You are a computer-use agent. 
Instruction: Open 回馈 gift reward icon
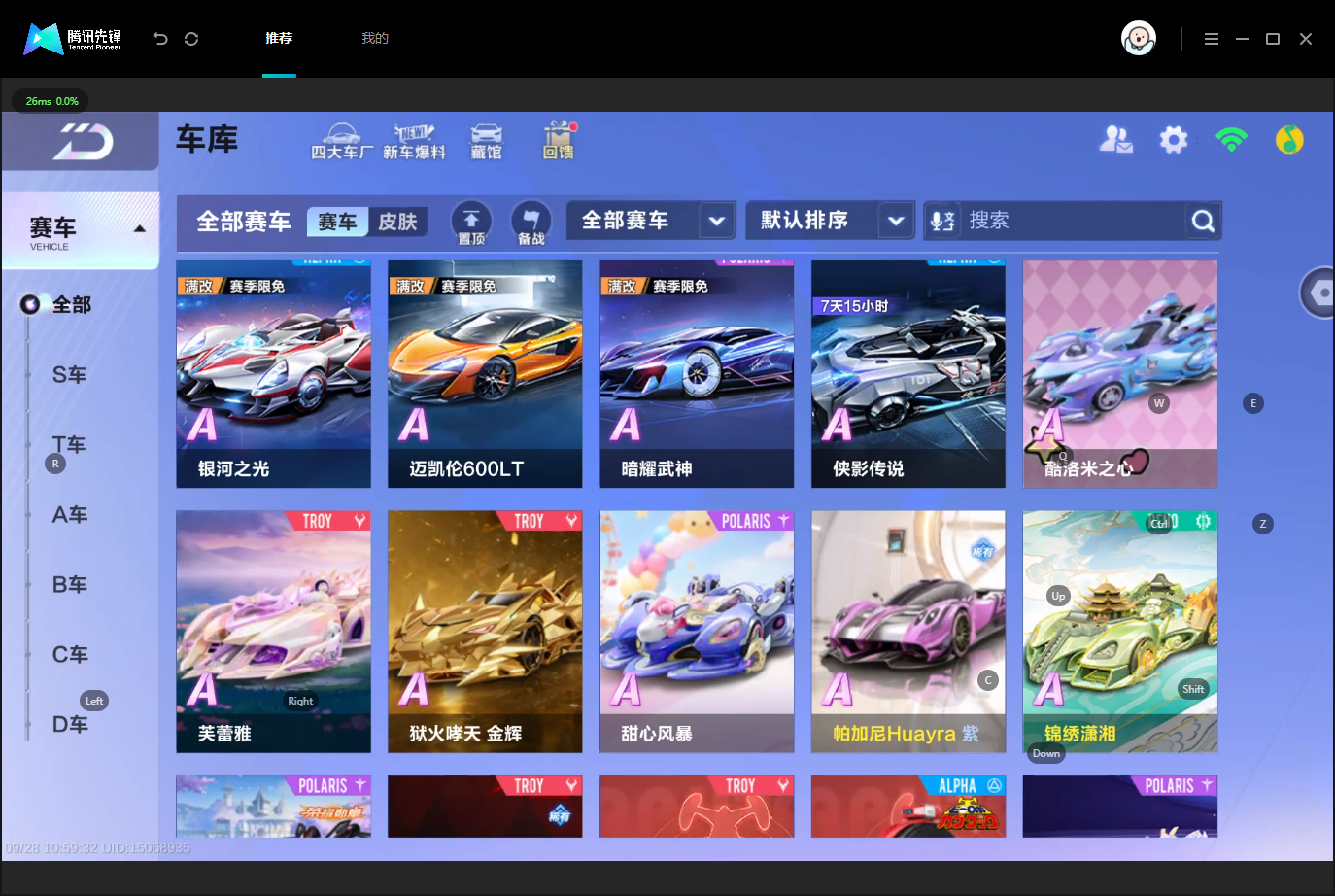click(559, 141)
